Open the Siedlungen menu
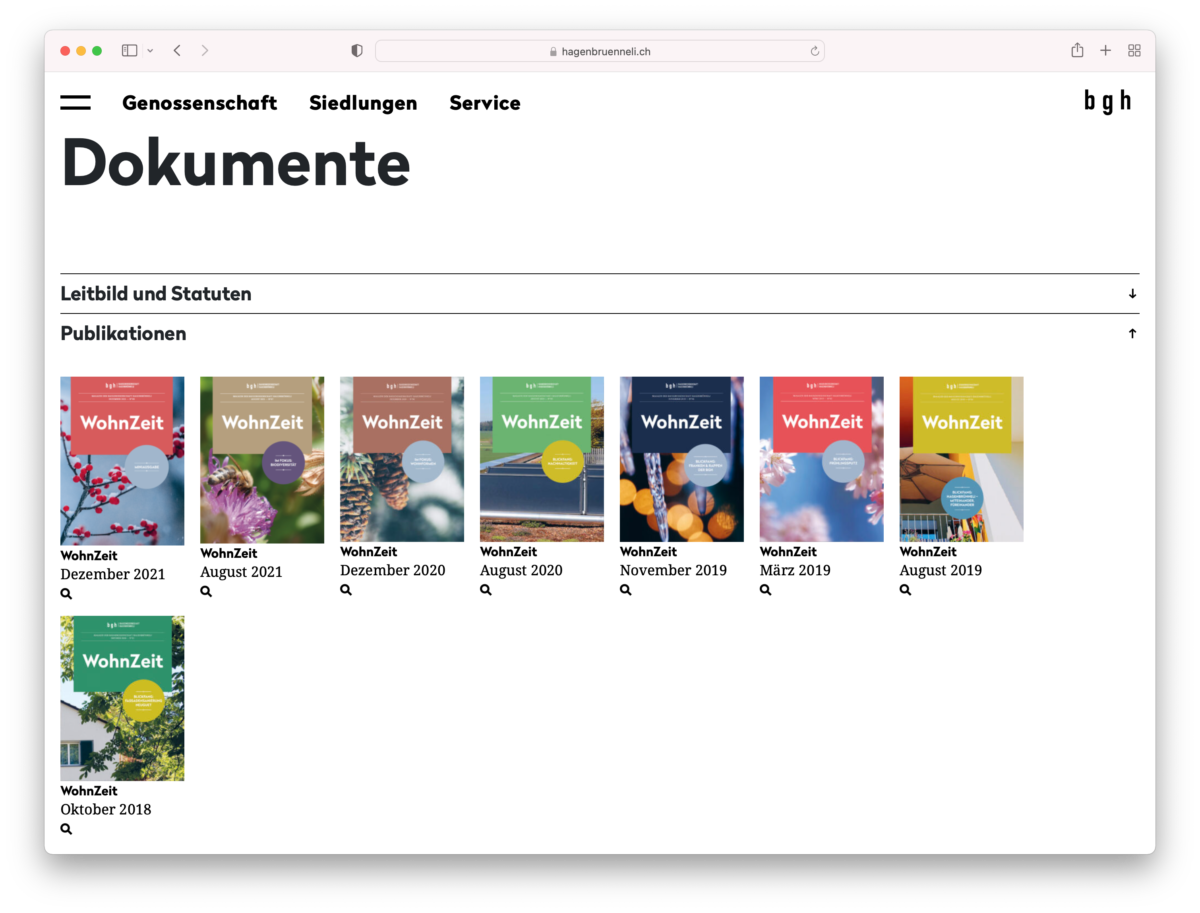 click(x=363, y=103)
